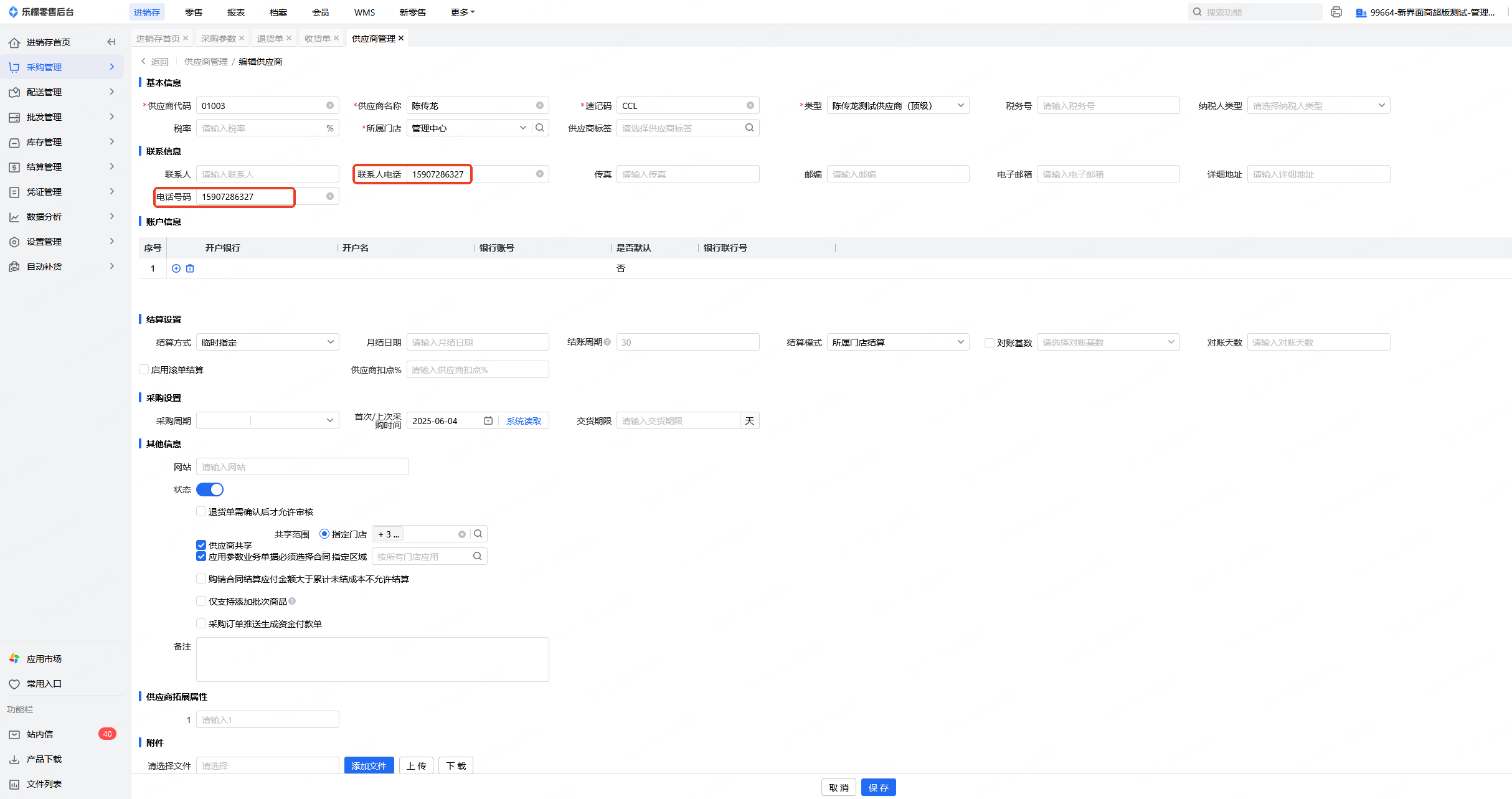Viewport: 1512px width, 799px height.
Task: Click the printer icon in top bar
Action: pyautogui.click(x=1336, y=12)
